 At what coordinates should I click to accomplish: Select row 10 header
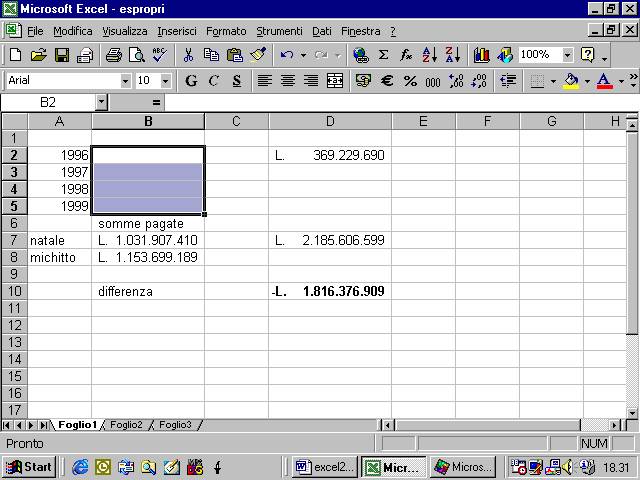point(15,291)
